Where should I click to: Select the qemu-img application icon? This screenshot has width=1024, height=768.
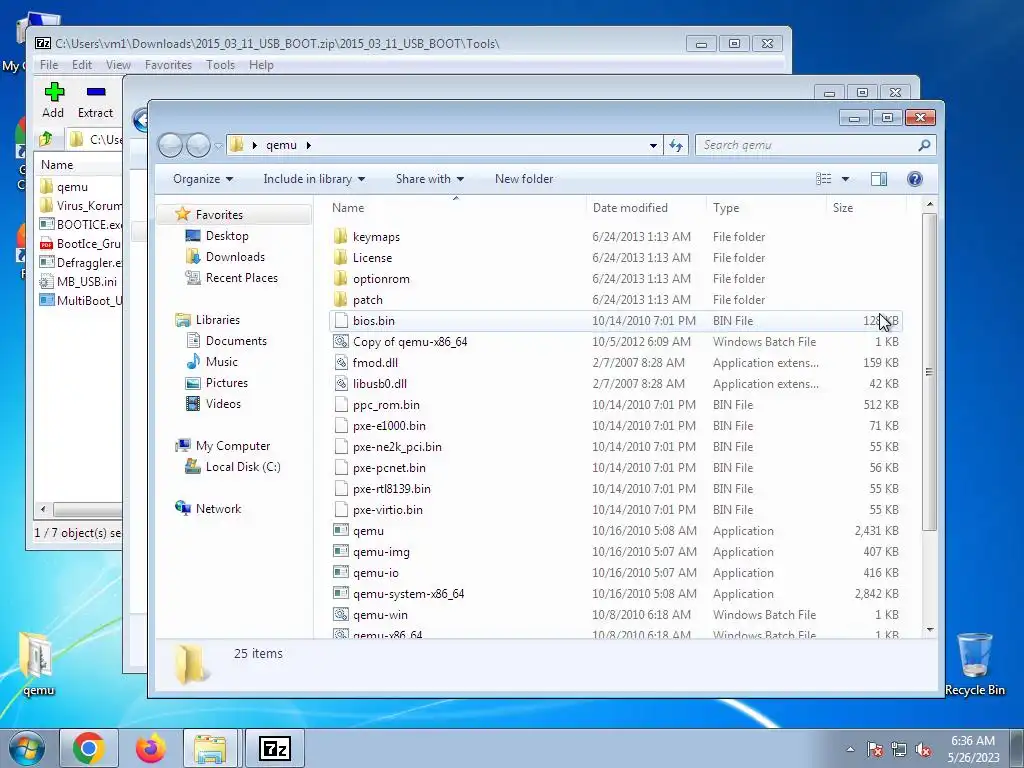[340, 552]
